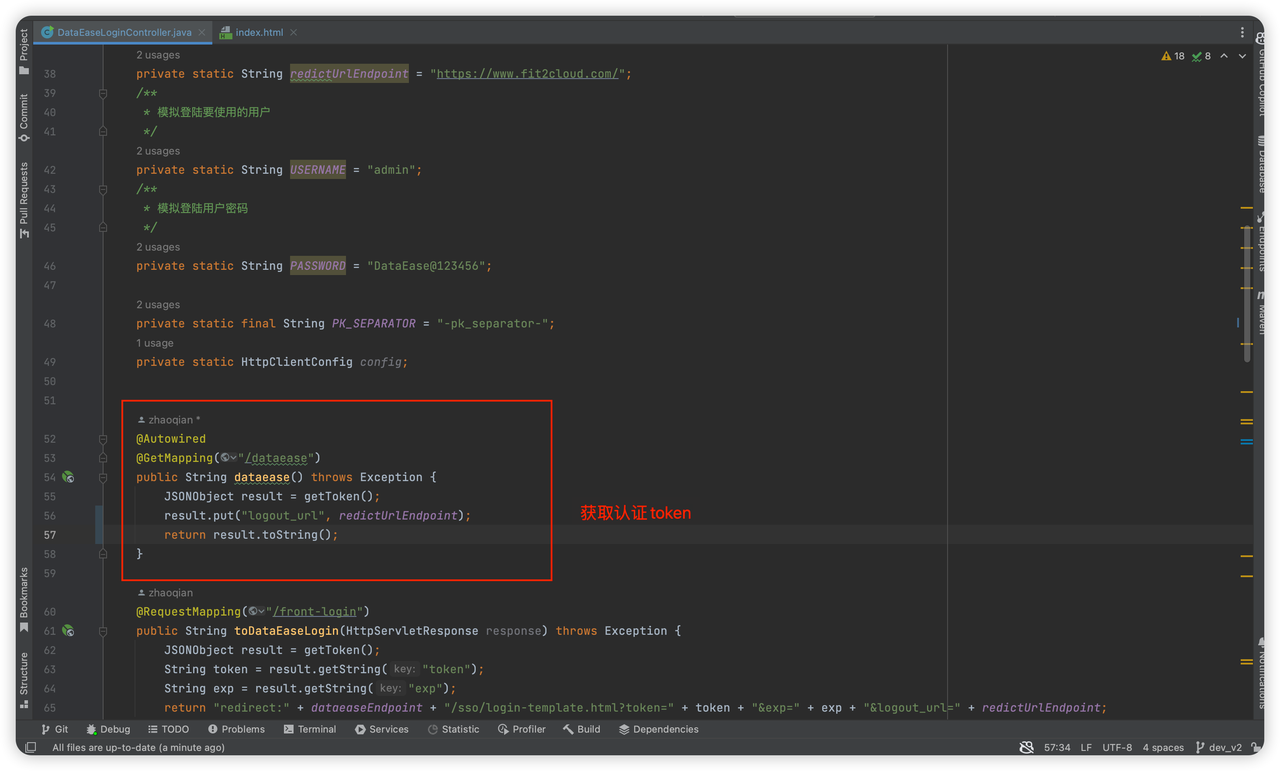
Task: Click the https://www.fit2cloud.com/ link
Action: tap(527, 74)
